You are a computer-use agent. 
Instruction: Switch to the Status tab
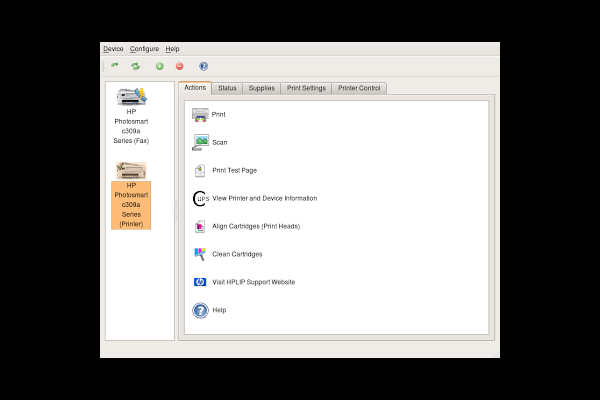click(x=227, y=88)
